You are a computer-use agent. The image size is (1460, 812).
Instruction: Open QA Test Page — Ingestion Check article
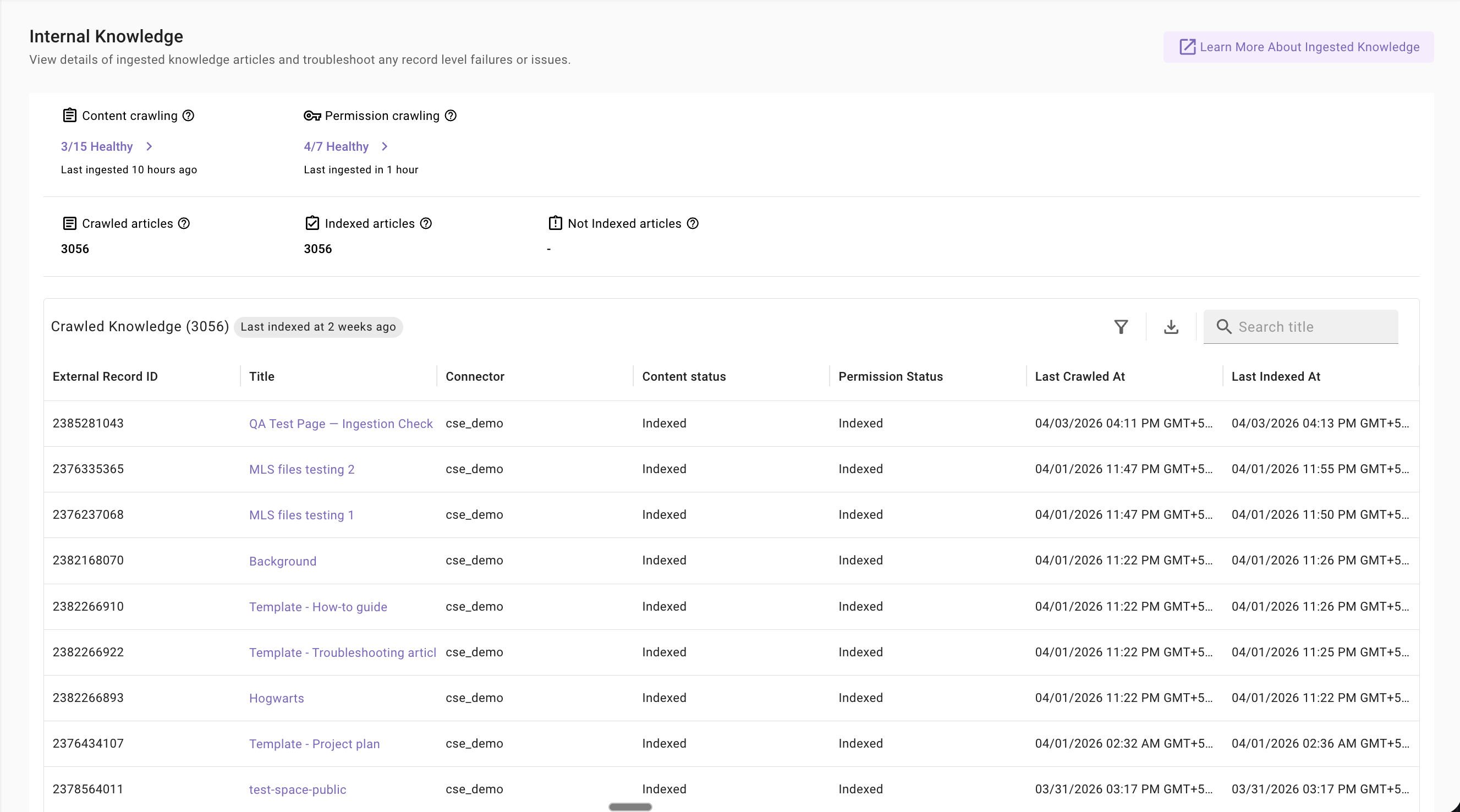(x=341, y=424)
